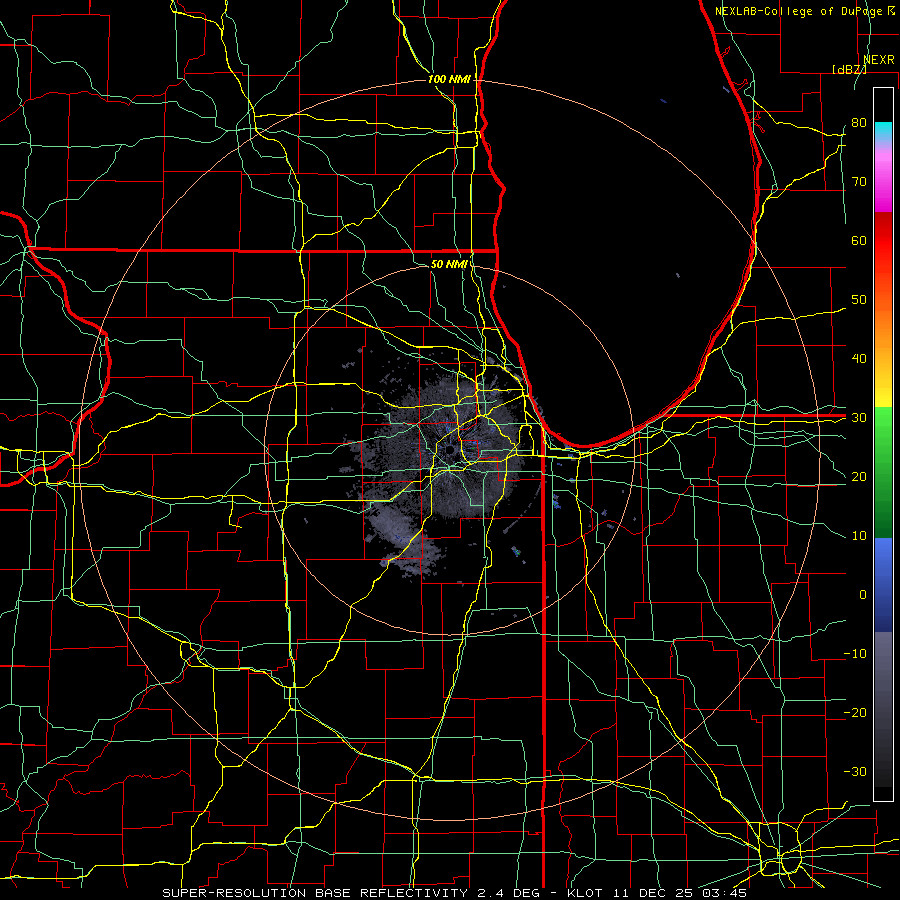900x900 pixels.
Task: Click the green segment of the color bar
Action: tap(883, 472)
